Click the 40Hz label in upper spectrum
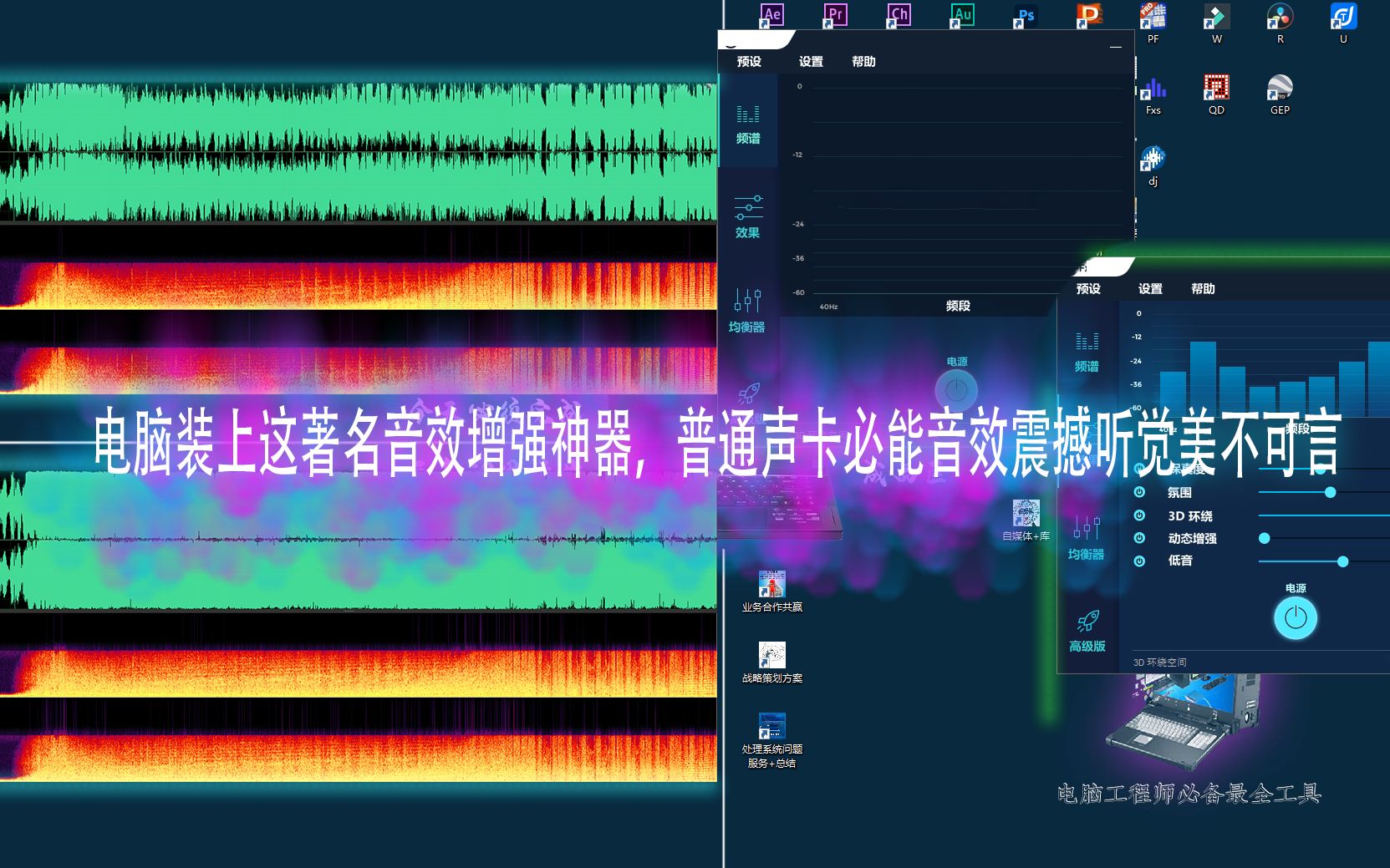 pos(828,307)
